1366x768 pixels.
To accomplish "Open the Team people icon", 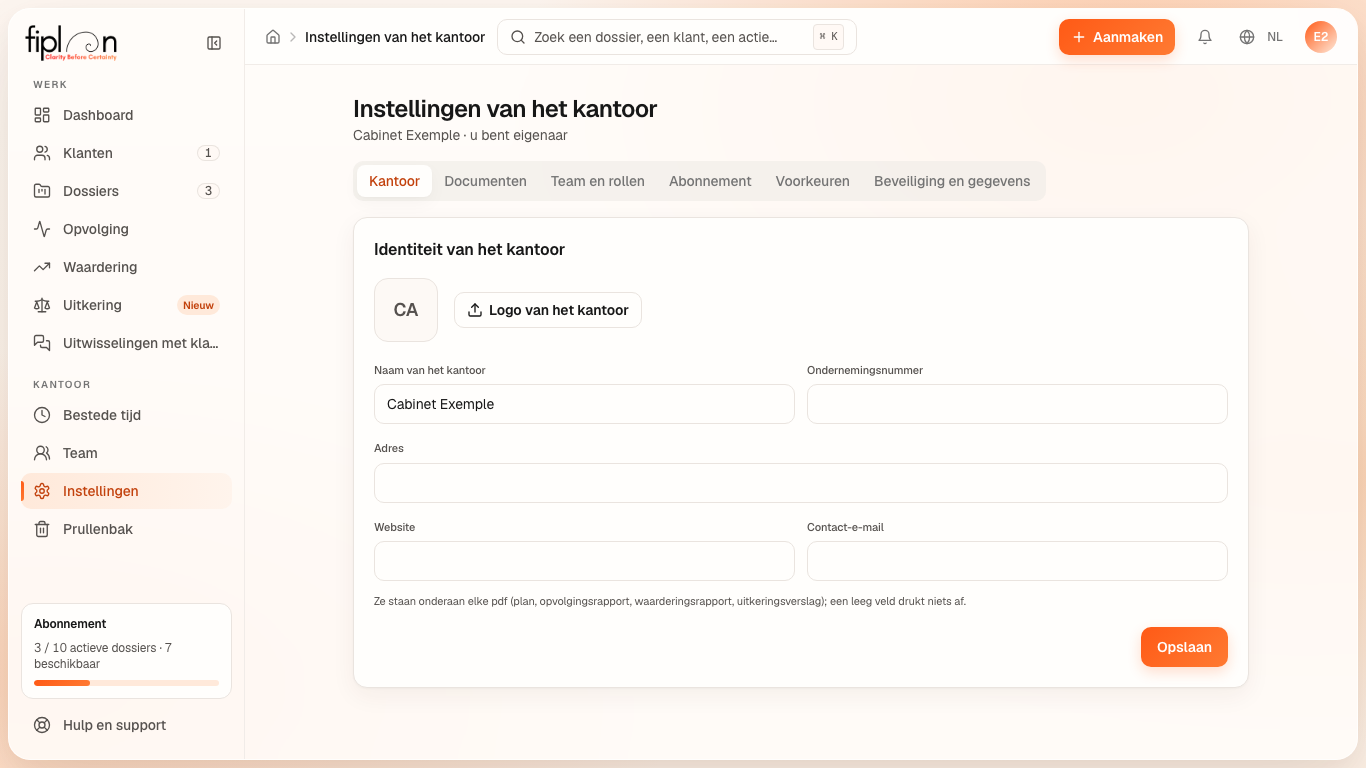I will click(x=42, y=453).
